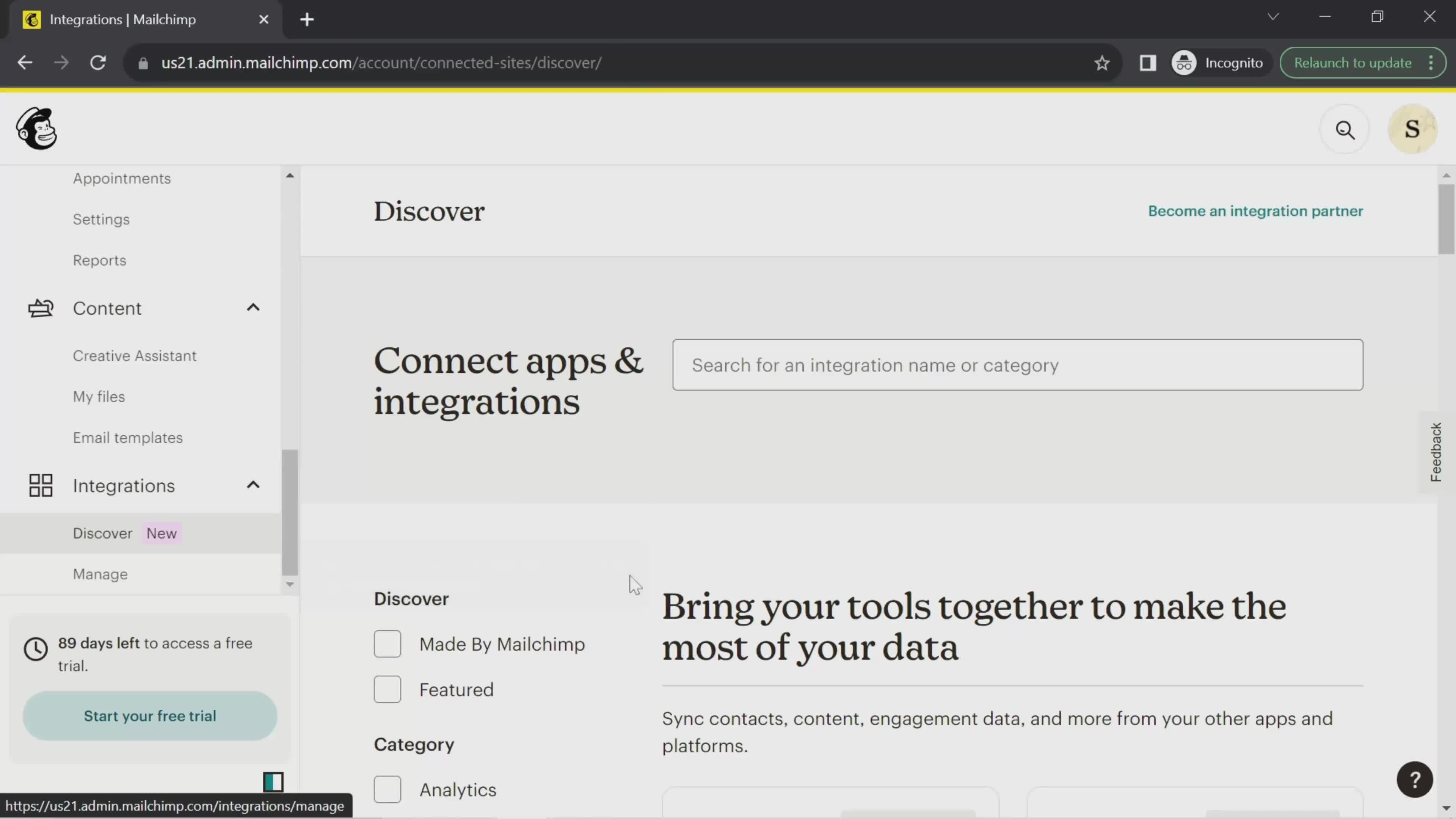Click Start your free trial button
Image resolution: width=1456 pixels, height=819 pixels.
coord(150,715)
